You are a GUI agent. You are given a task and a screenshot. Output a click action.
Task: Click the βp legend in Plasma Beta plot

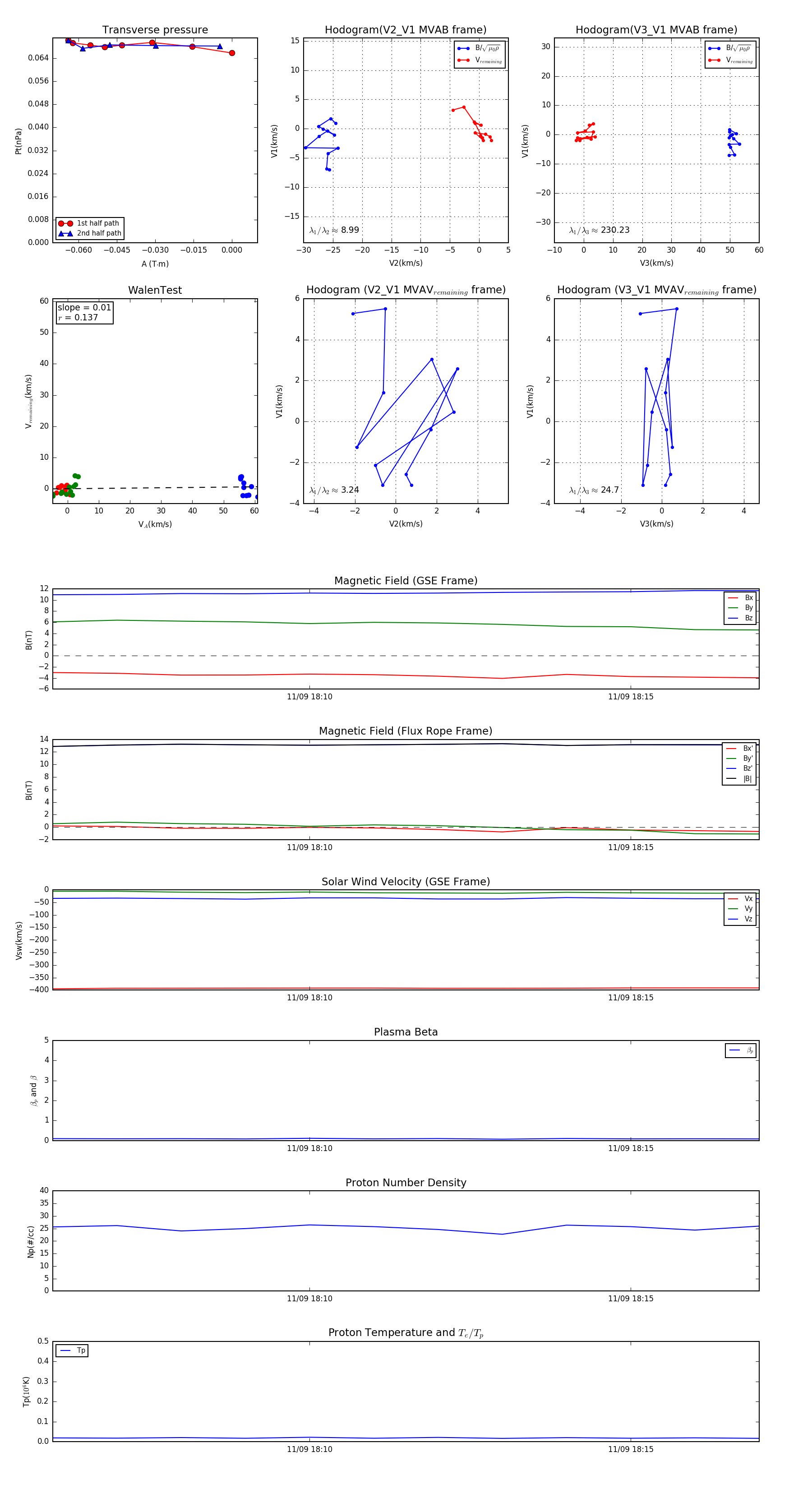[x=741, y=1050]
